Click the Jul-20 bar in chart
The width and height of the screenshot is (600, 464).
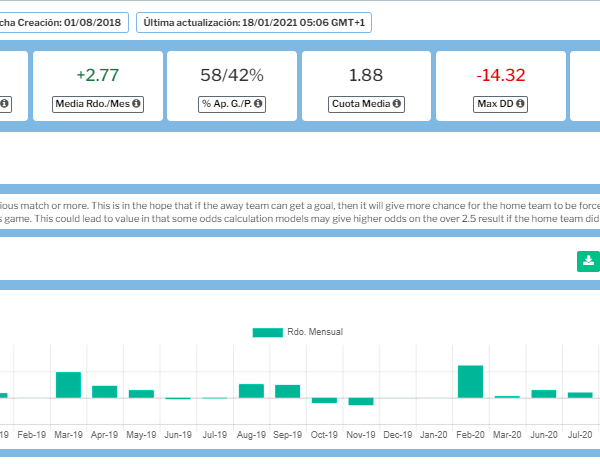click(x=580, y=395)
